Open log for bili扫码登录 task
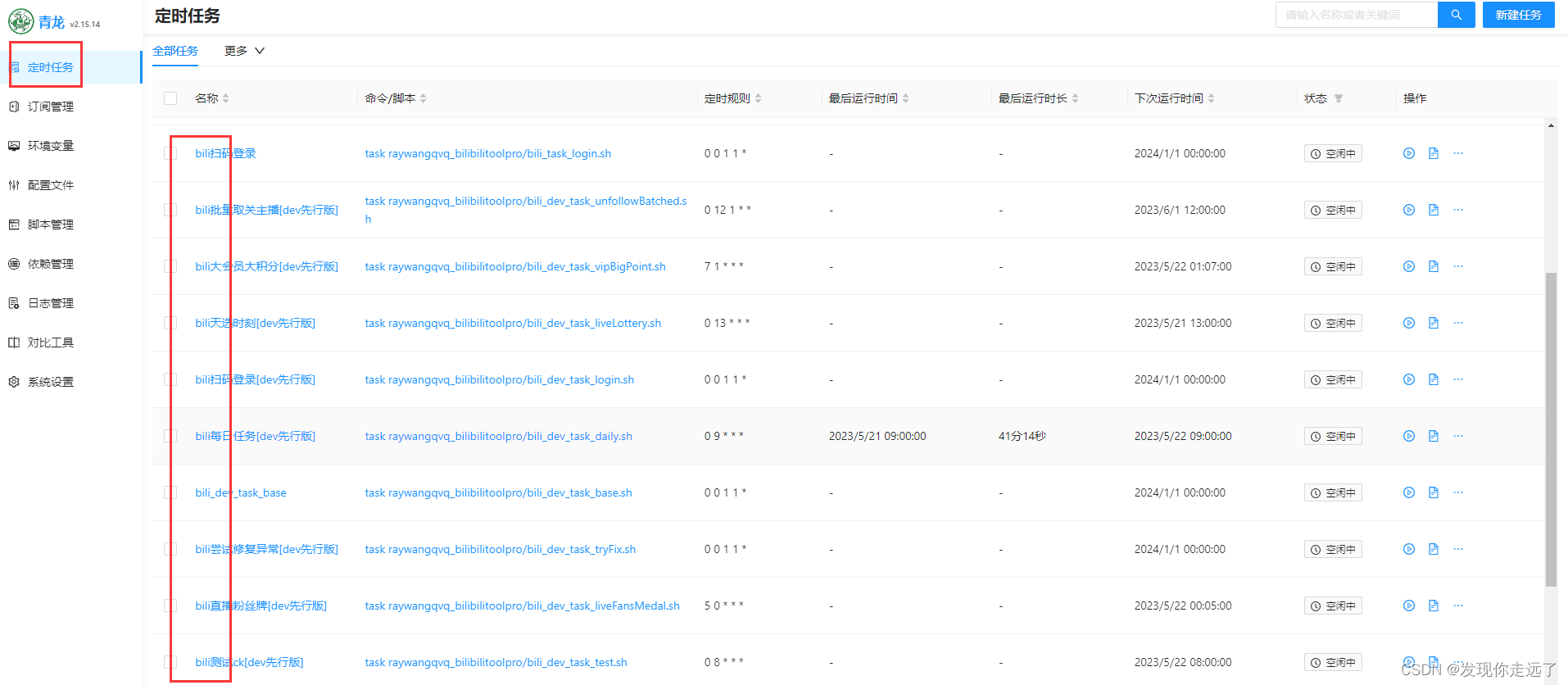The height and width of the screenshot is (685, 1568). click(1433, 153)
